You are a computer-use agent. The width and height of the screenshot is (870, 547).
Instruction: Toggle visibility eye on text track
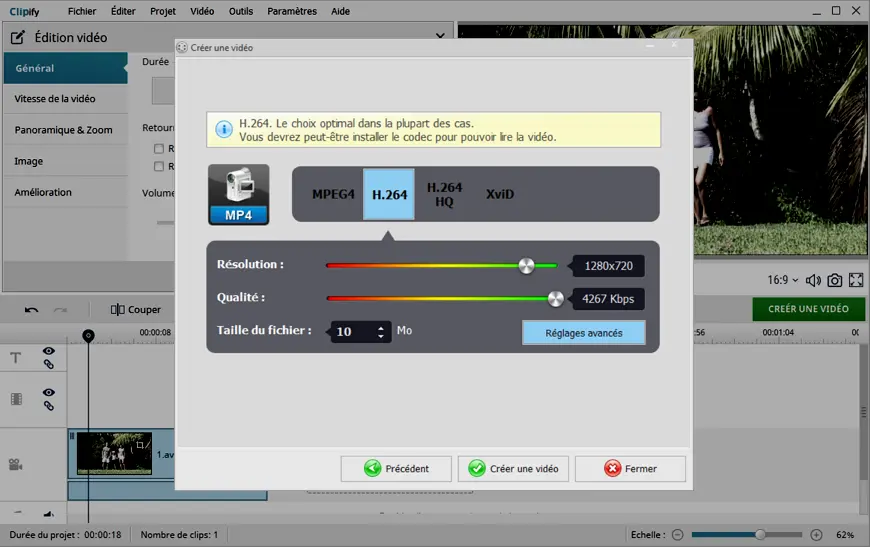pos(49,351)
